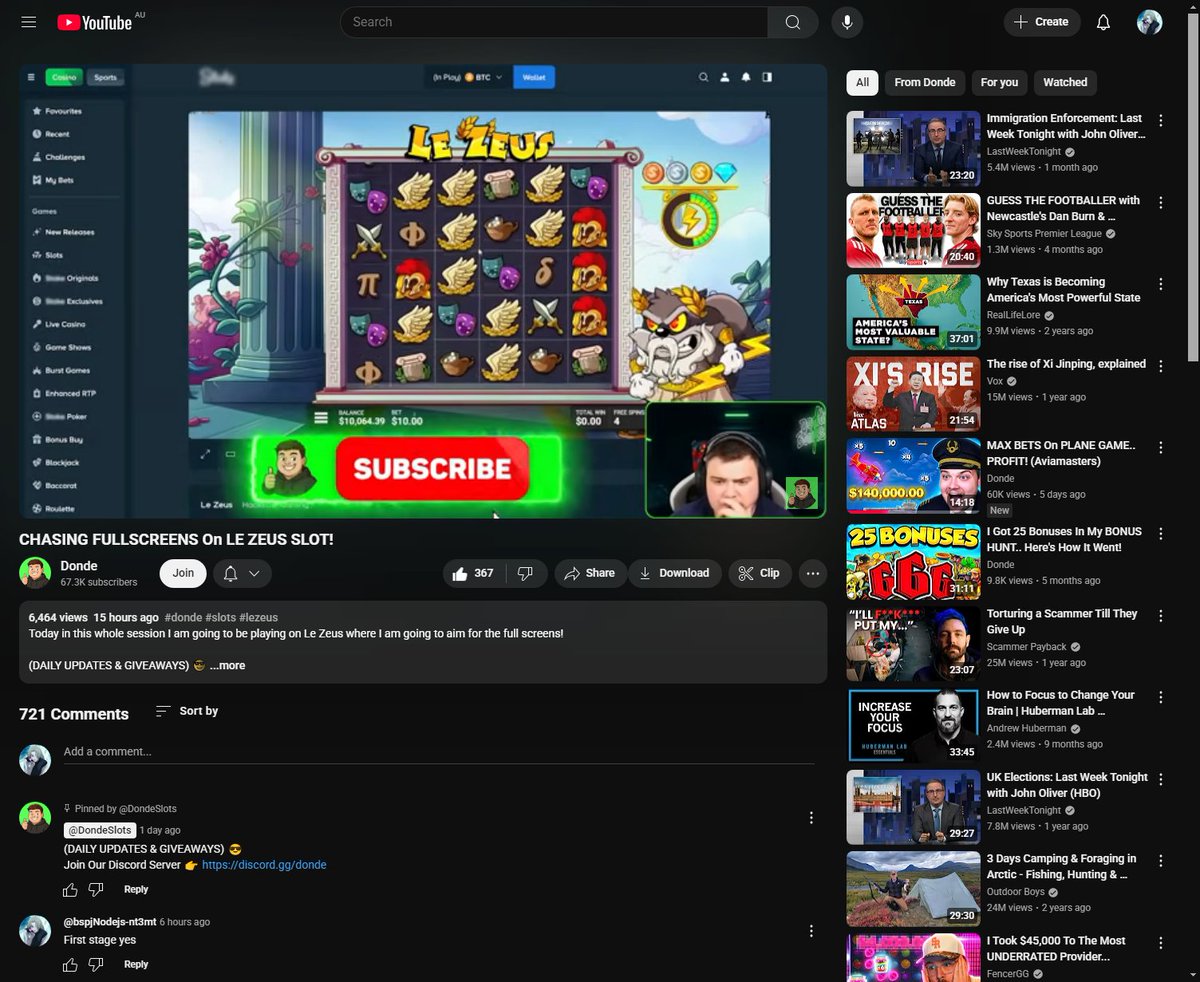Open options for How to Focus video

tap(1161, 697)
